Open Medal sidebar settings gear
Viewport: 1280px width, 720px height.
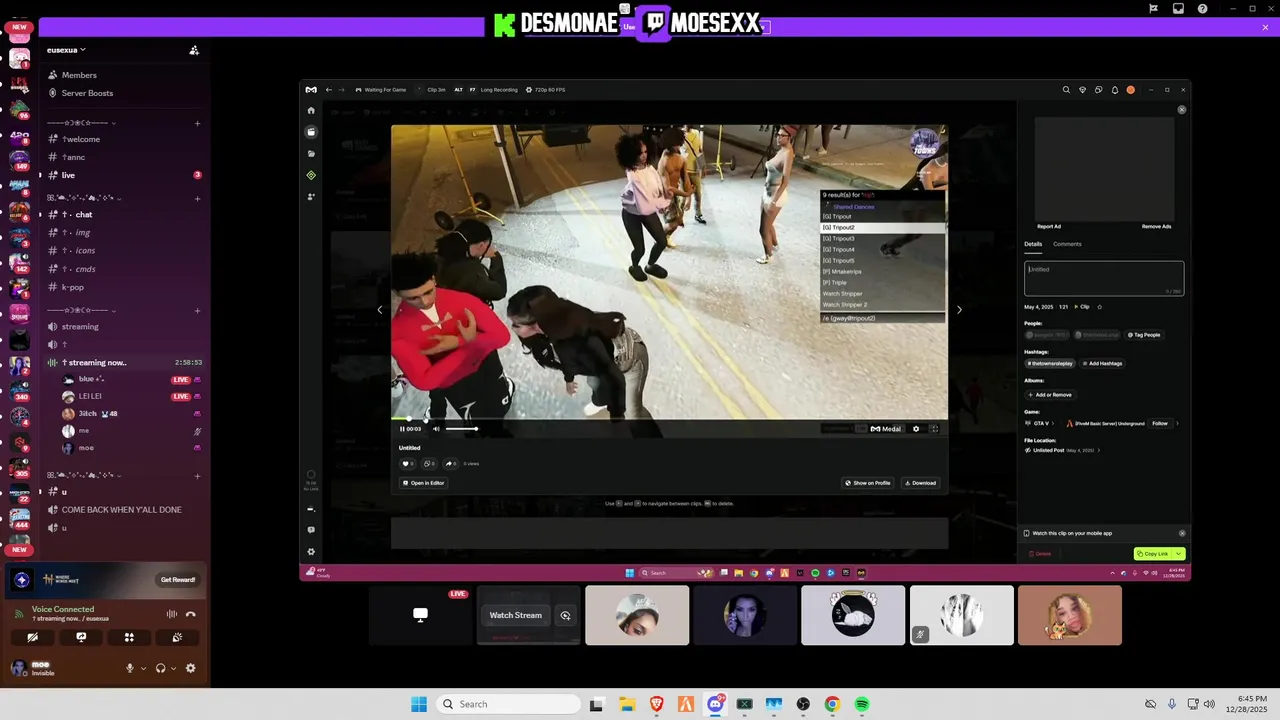[x=311, y=552]
